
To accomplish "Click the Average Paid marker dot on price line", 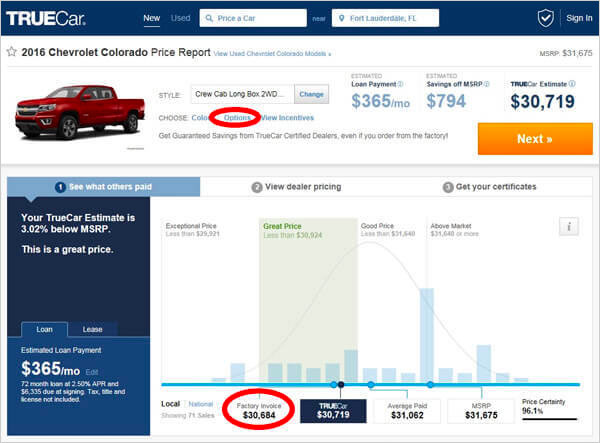I will [x=371, y=384].
